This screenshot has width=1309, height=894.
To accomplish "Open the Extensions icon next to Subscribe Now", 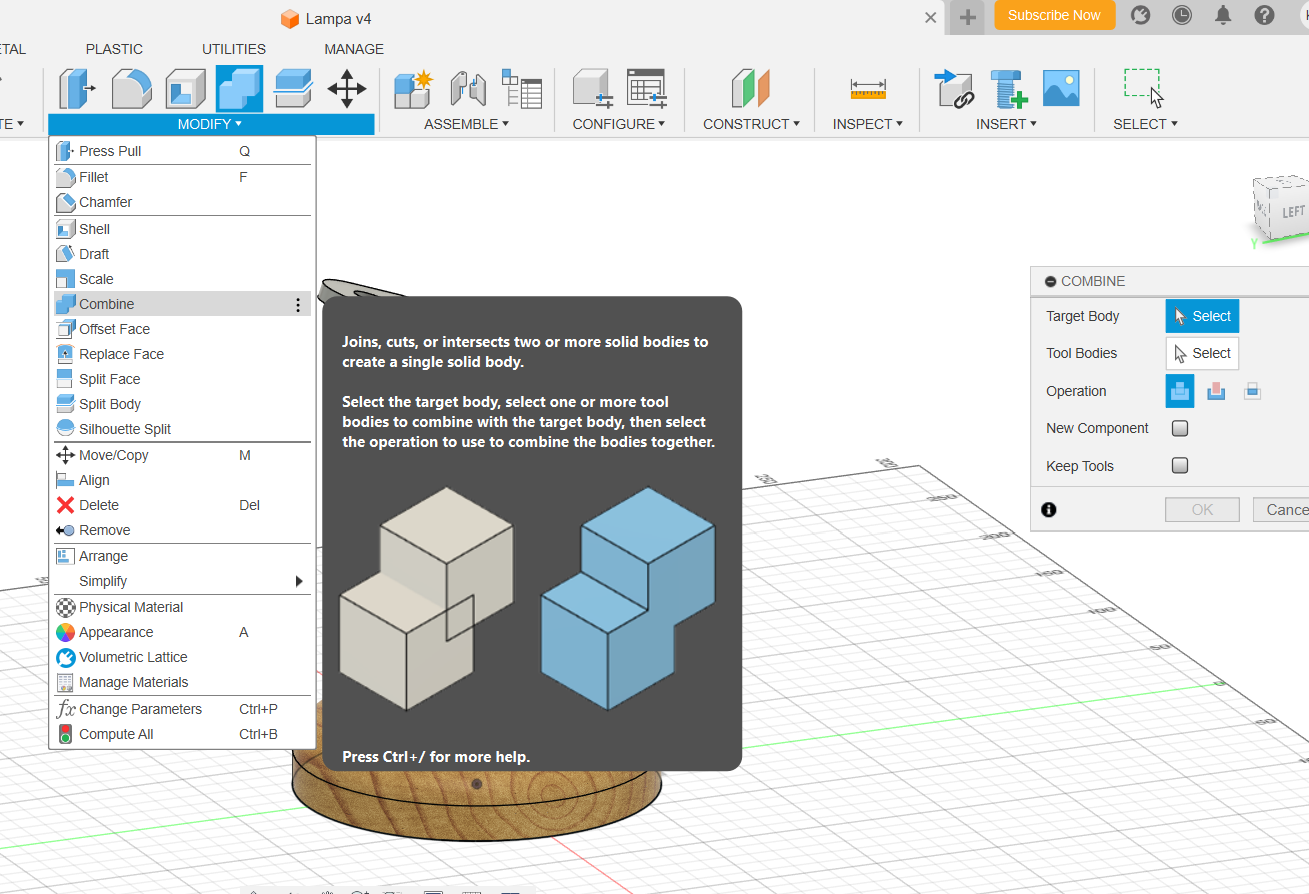I will pyautogui.click(x=1140, y=15).
